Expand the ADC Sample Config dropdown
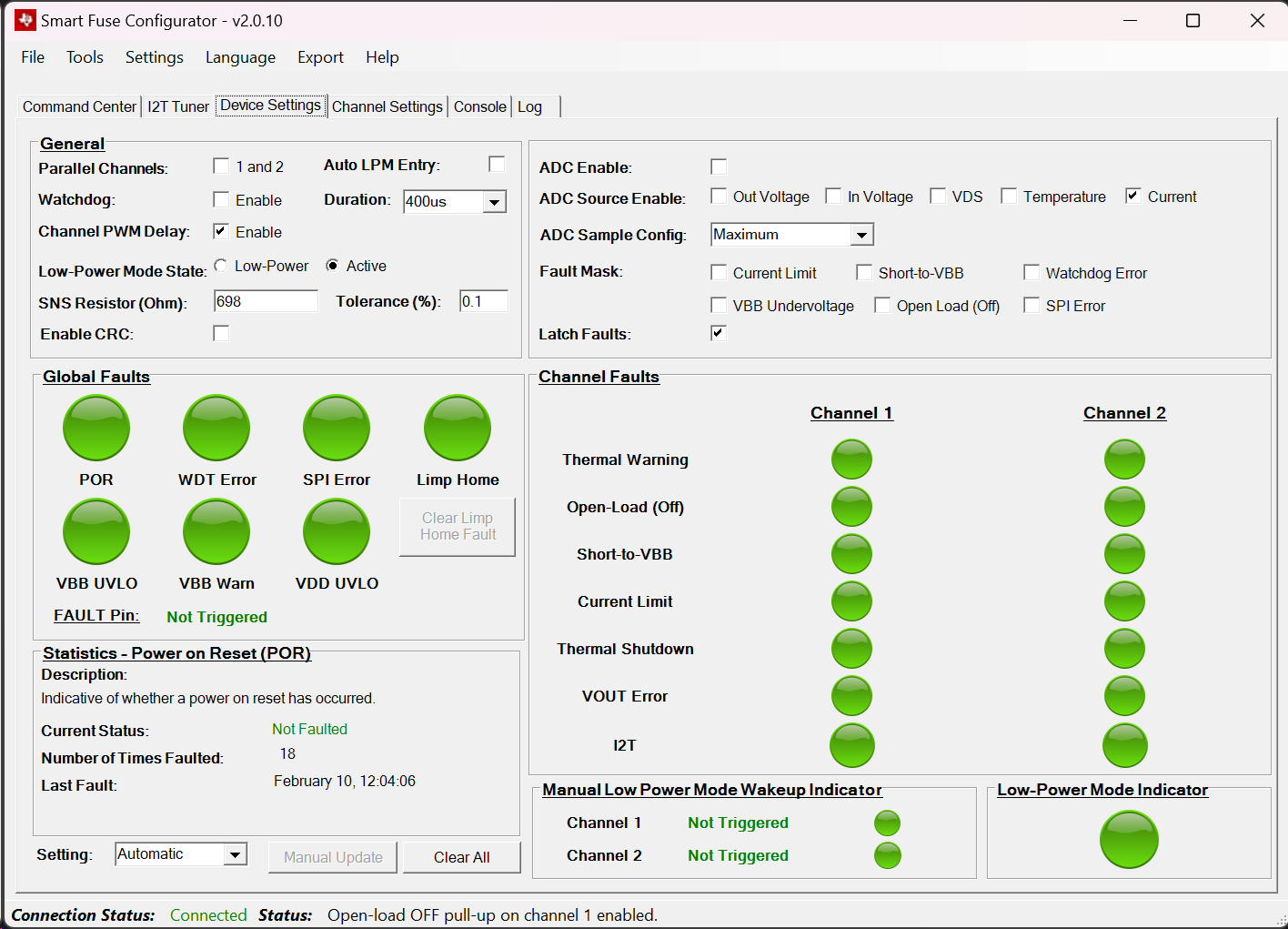The width and height of the screenshot is (1288, 929). 861,235
